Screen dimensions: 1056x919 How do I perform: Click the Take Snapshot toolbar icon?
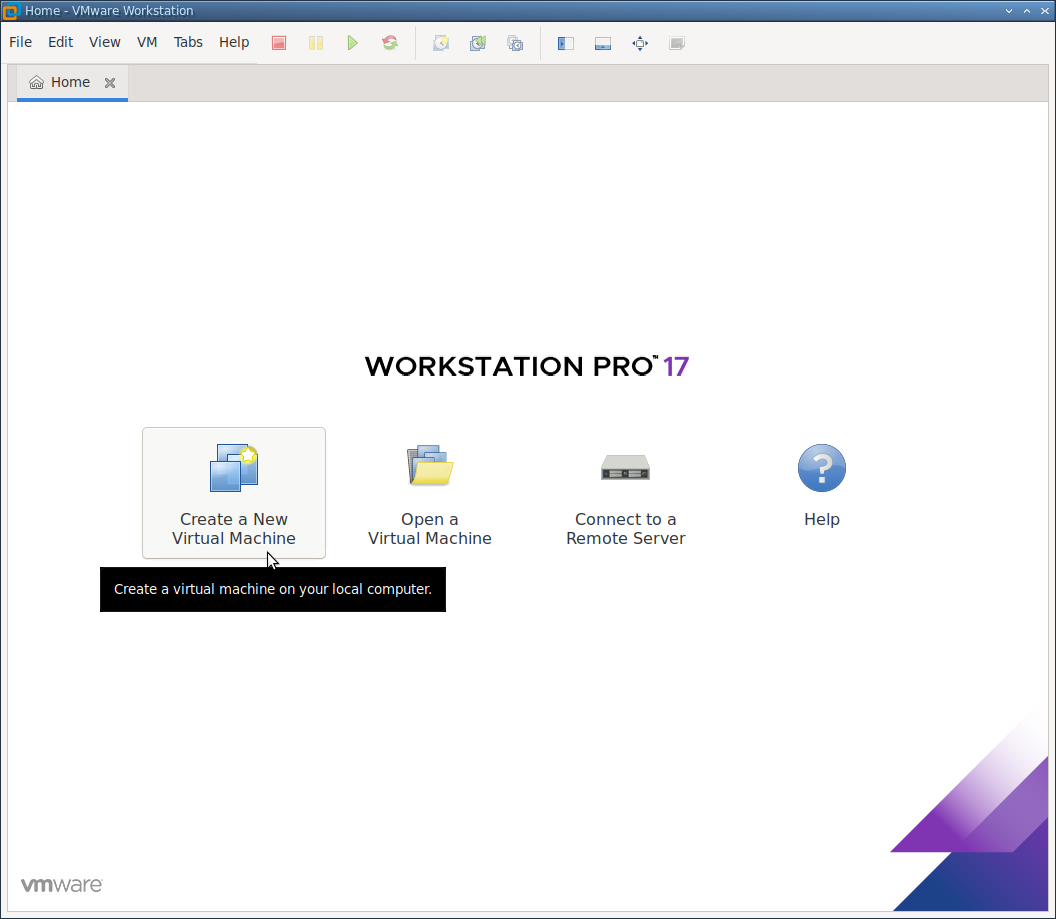coord(441,43)
